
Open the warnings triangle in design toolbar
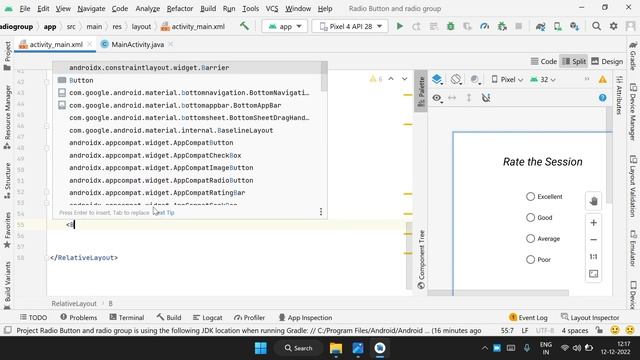tap(602, 80)
